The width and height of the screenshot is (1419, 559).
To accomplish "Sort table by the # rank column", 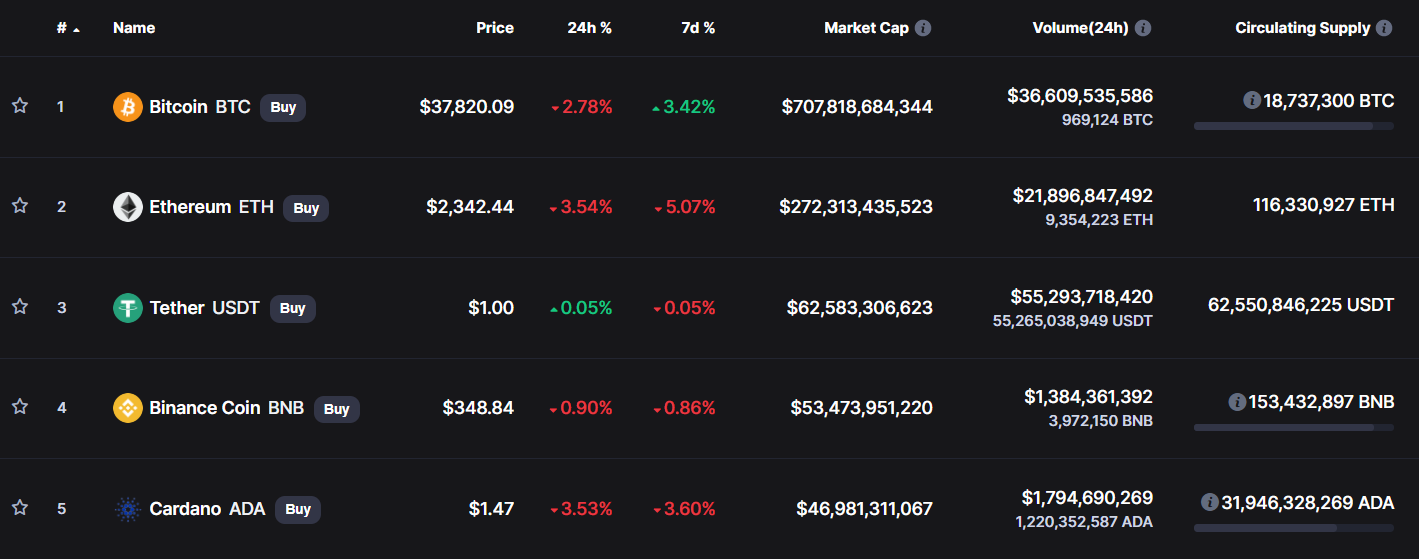I will [x=68, y=28].
